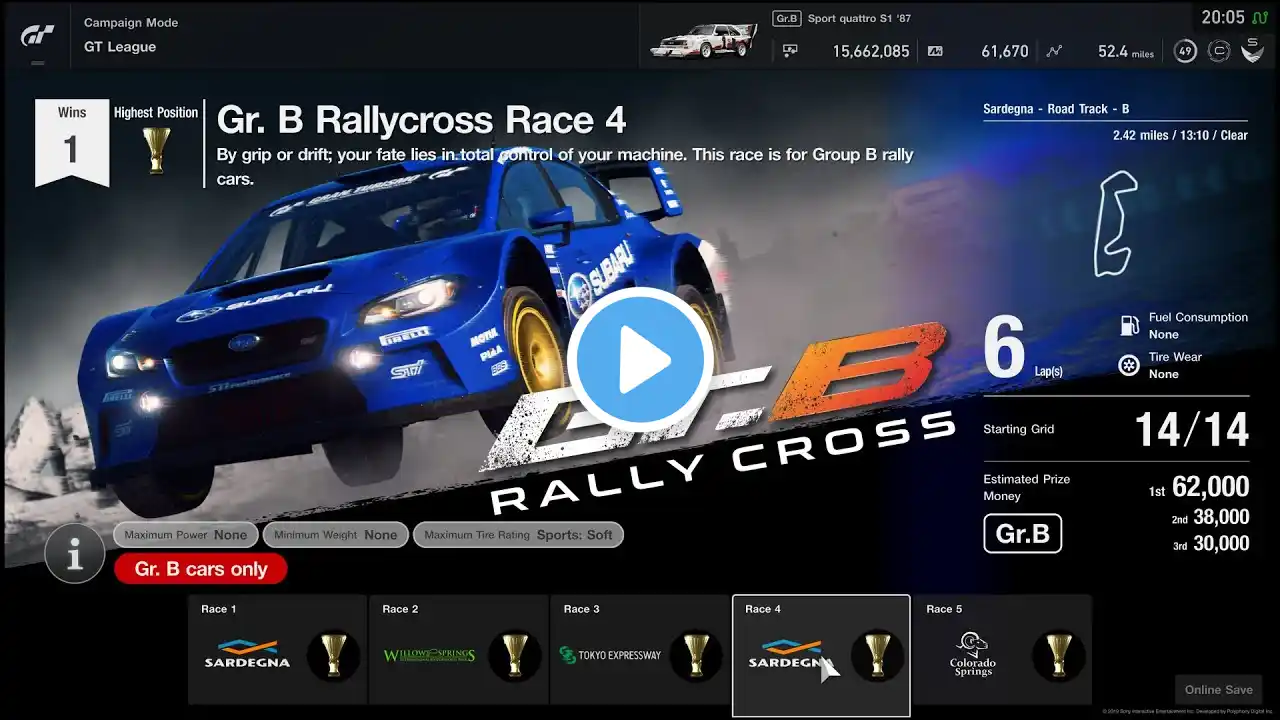The width and height of the screenshot is (1280, 720).
Task: Click the 20:05 clock
Action: 1222,17
